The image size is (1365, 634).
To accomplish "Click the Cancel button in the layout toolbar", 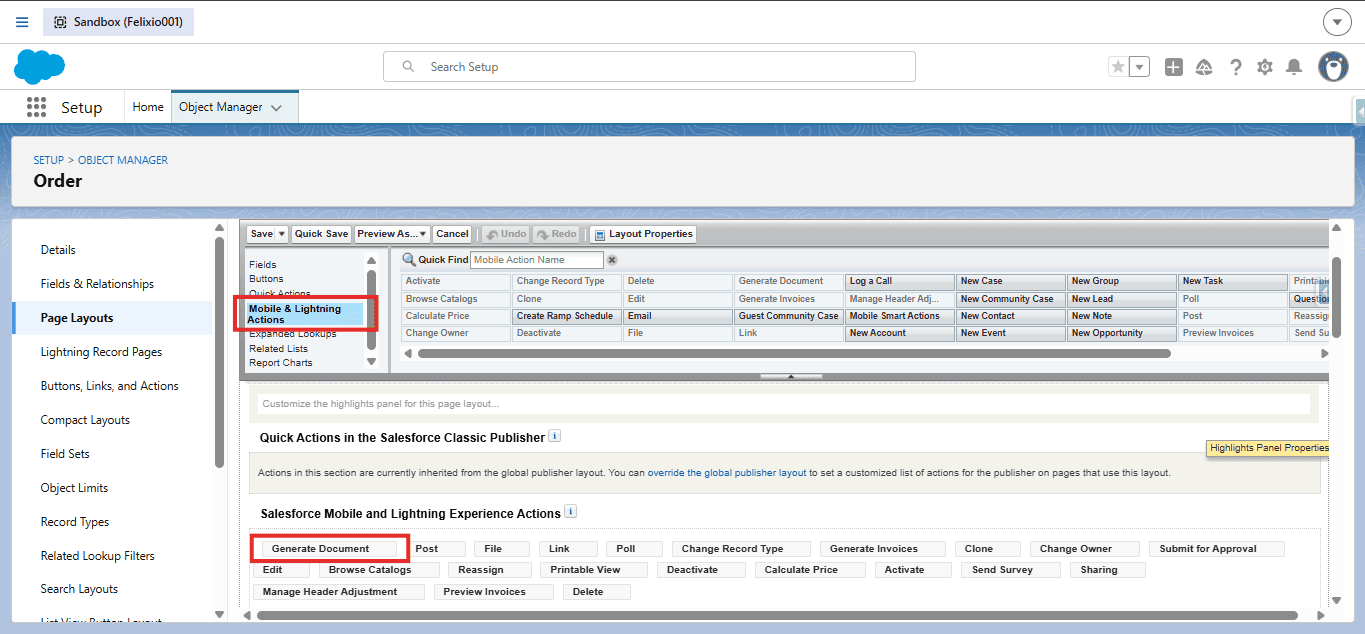I will (x=452, y=234).
